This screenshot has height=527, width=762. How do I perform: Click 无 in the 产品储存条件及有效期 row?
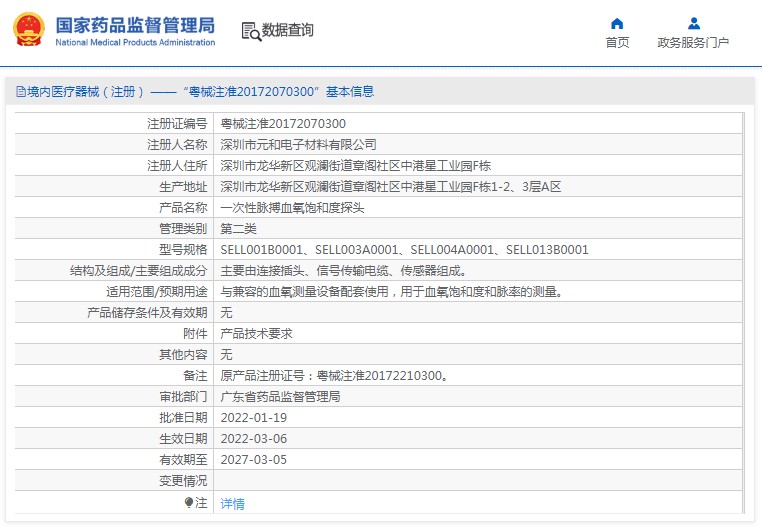pos(226,313)
